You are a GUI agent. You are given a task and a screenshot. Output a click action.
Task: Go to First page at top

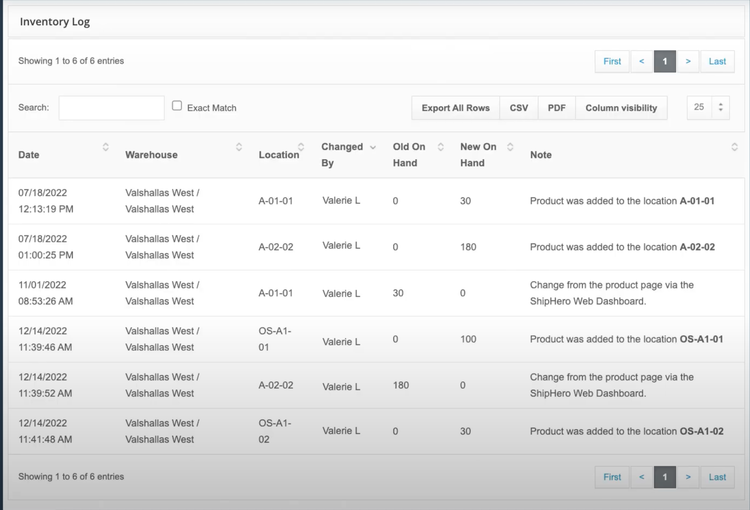pos(612,61)
